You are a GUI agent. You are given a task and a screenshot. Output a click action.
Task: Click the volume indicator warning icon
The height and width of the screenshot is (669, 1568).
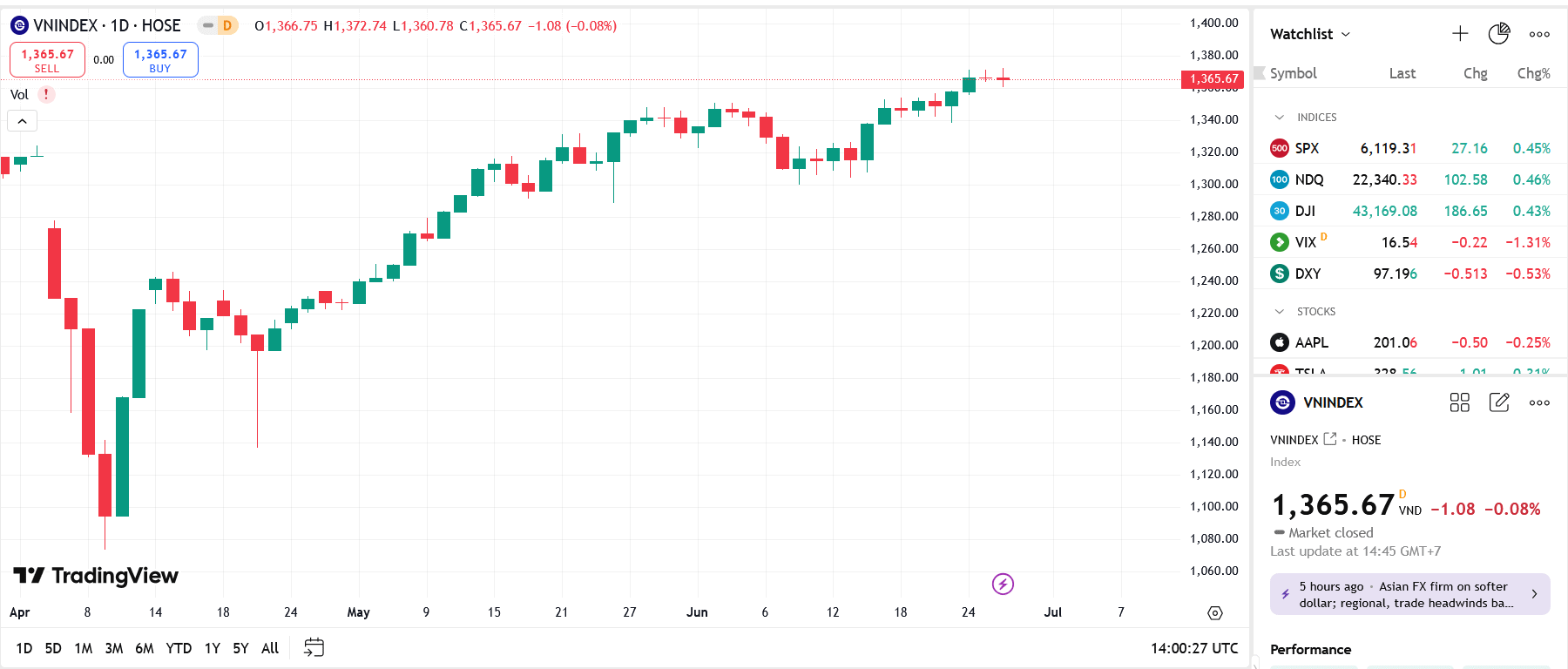click(x=46, y=94)
